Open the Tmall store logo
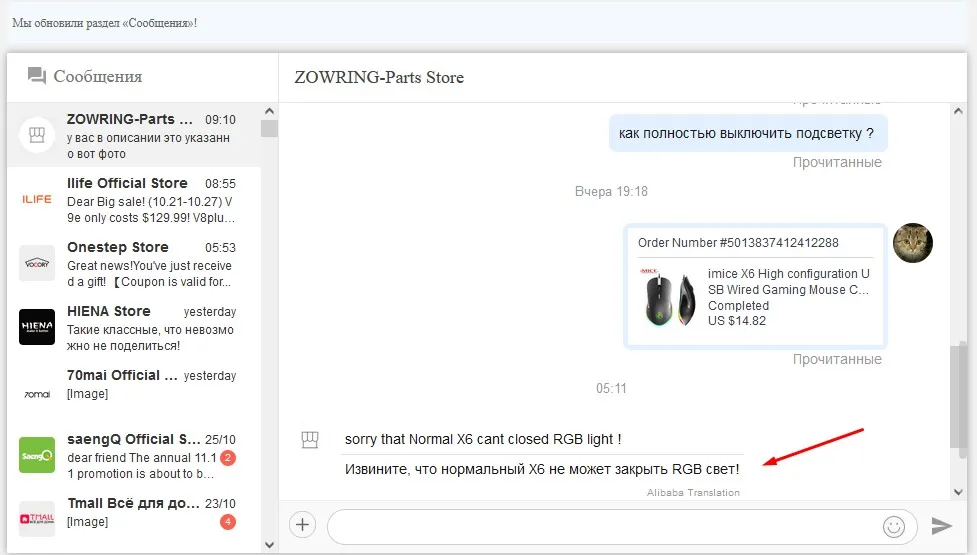 click(37, 519)
